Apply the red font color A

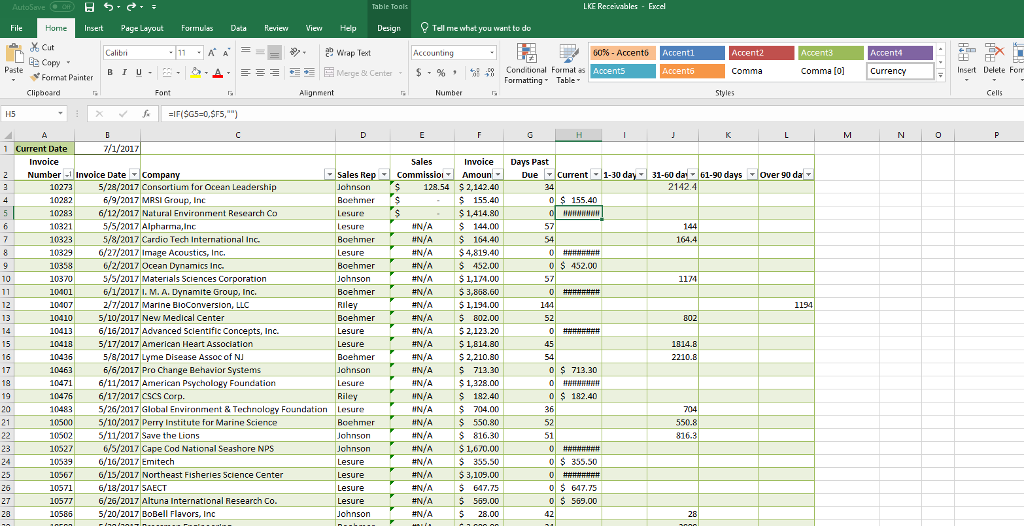point(218,73)
